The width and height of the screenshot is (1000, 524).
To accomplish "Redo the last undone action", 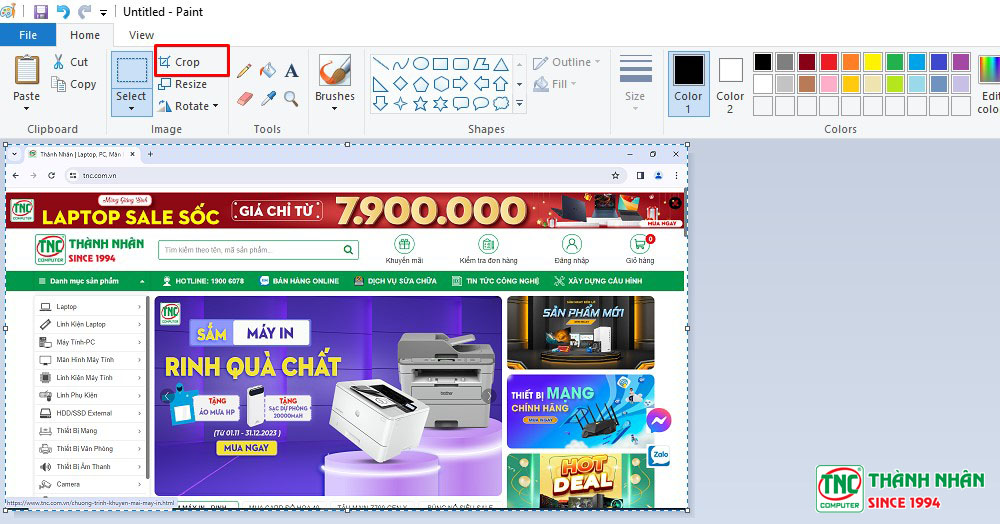I will [84, 11].
